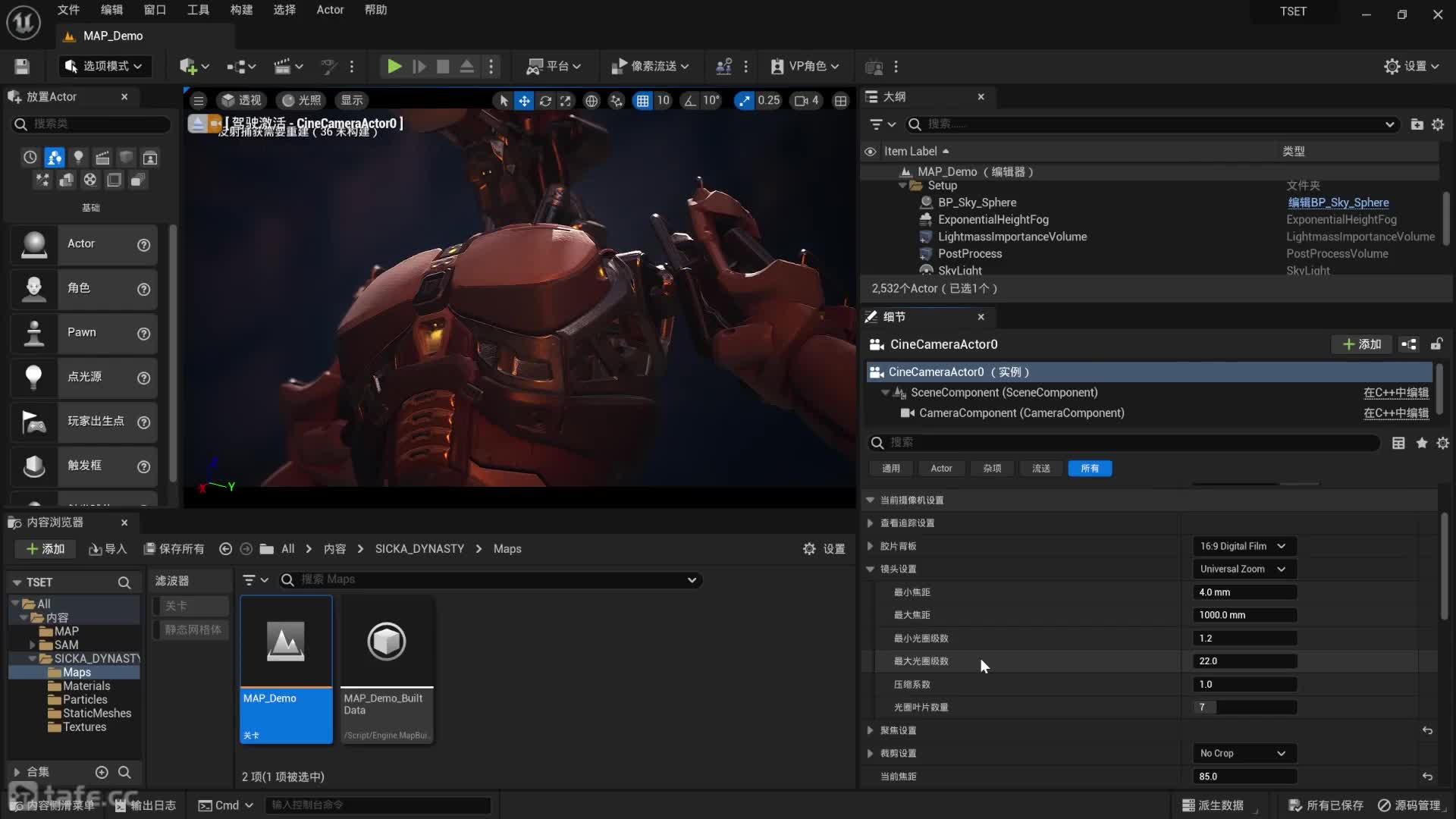Click the Stop simulation button
1456x819 pixels.
point(443,67)
